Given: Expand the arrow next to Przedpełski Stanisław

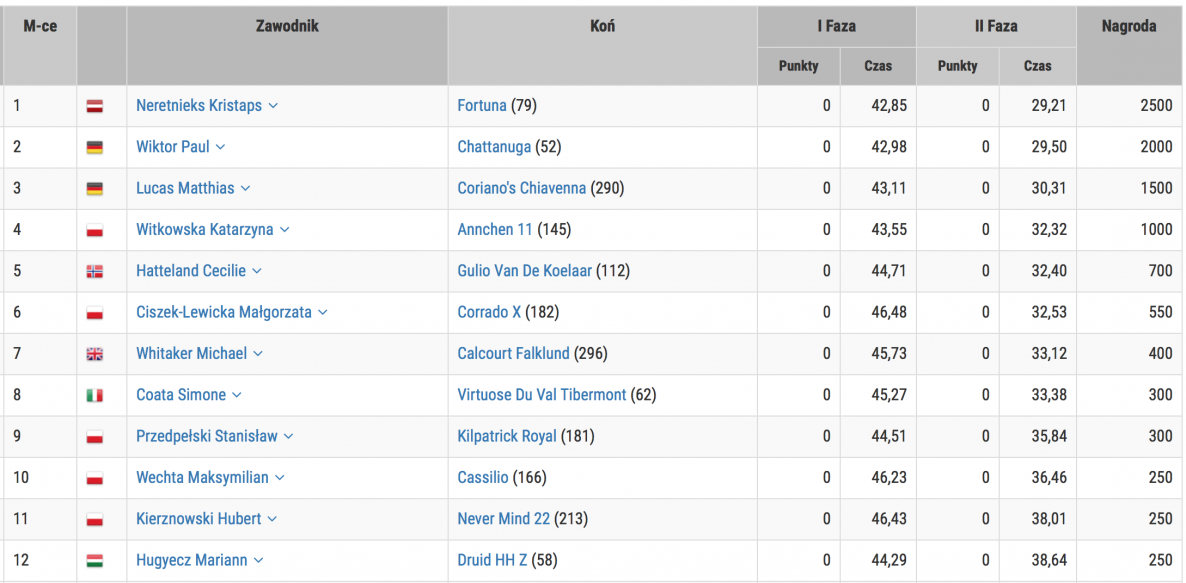Looking at the screenshot, I should tap(289, 436).
